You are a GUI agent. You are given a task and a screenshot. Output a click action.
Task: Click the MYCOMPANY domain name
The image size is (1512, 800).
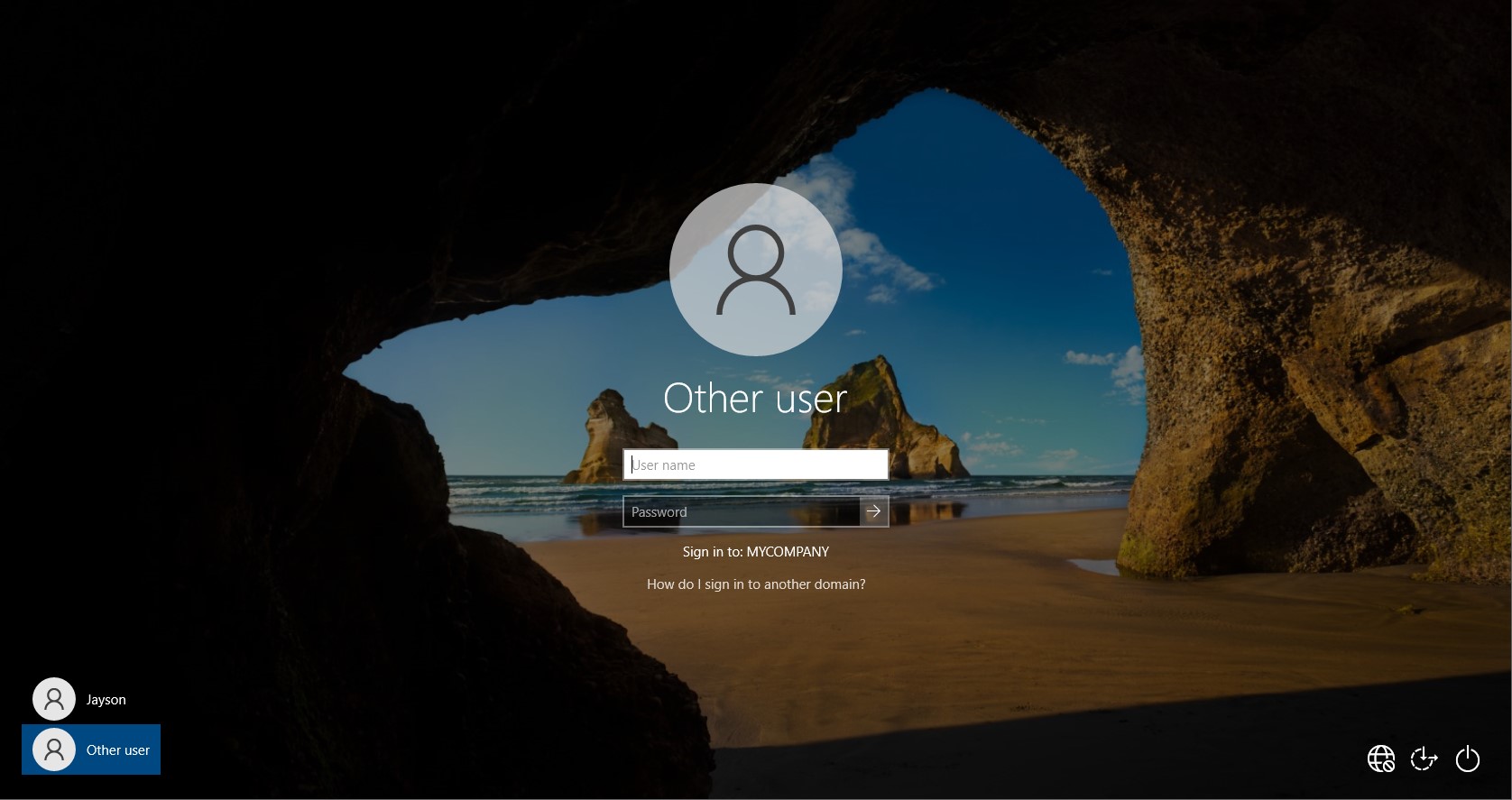point(788,552)
